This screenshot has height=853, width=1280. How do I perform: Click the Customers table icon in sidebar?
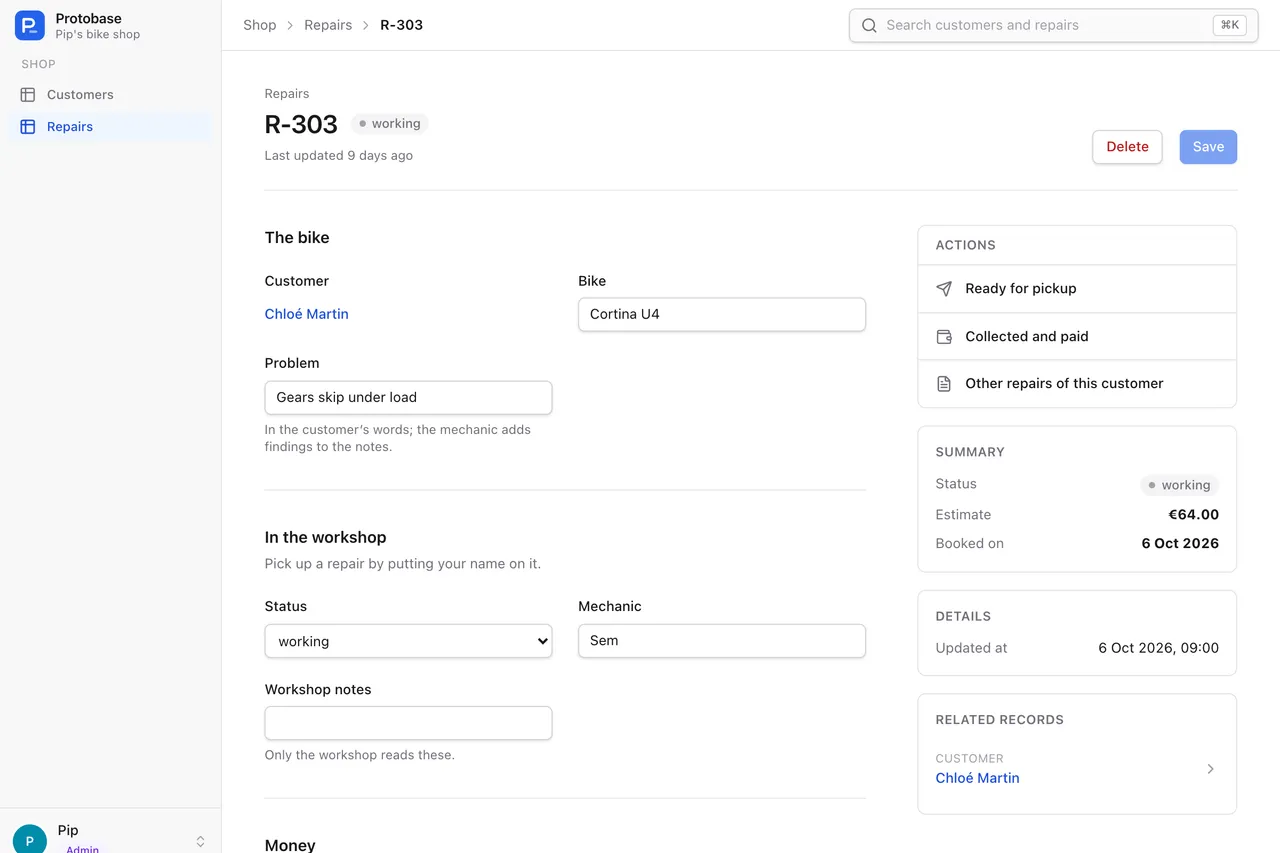tap(28, 95)
